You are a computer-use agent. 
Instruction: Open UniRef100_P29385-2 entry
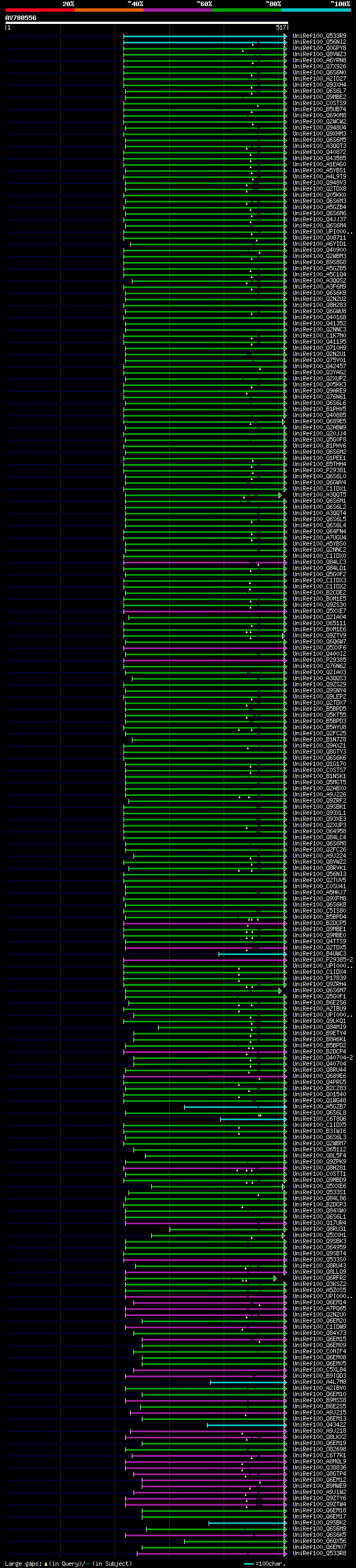323,959
